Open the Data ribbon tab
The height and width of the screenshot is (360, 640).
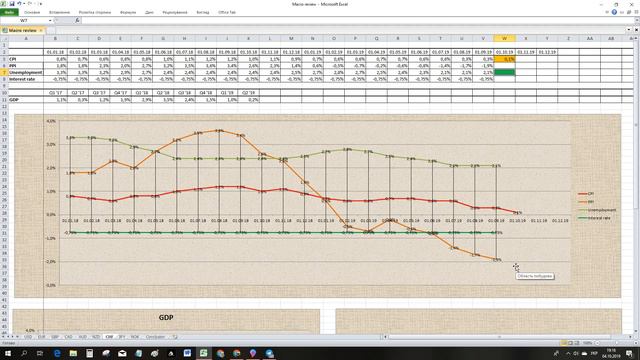149,12
